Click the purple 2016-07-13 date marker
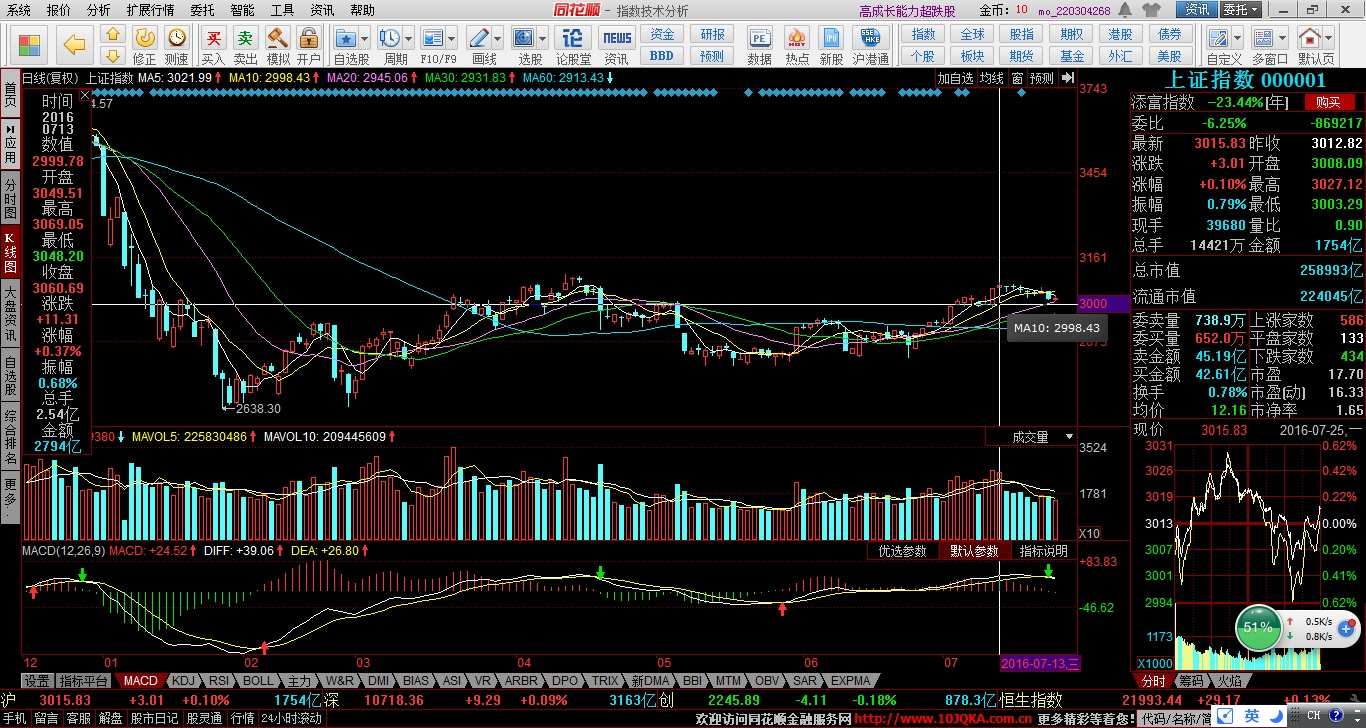Screen dimensions: 1366x728 coord(1040,662)
